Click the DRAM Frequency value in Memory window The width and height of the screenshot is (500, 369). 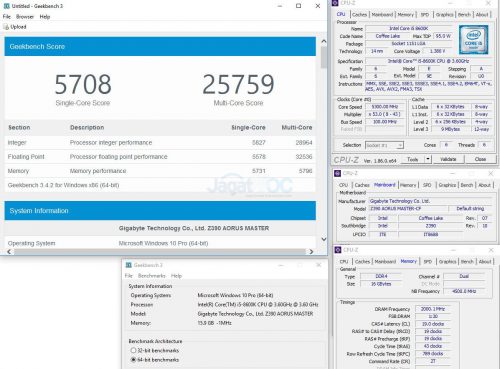pos(433,309)
